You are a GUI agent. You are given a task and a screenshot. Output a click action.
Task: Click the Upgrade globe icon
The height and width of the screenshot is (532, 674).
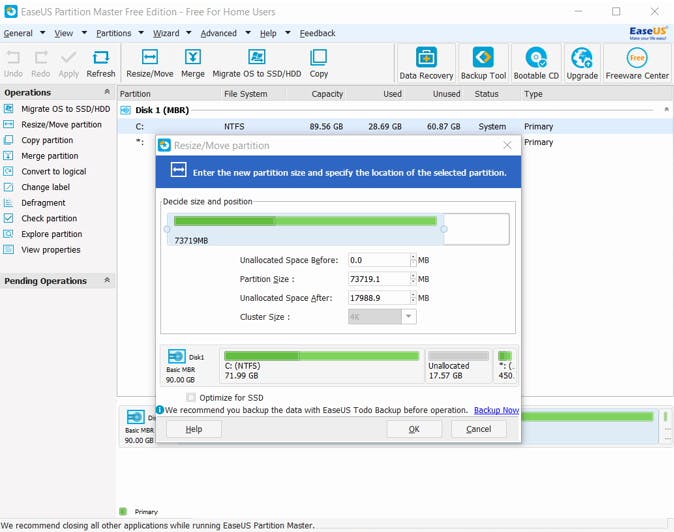point(582,58)
